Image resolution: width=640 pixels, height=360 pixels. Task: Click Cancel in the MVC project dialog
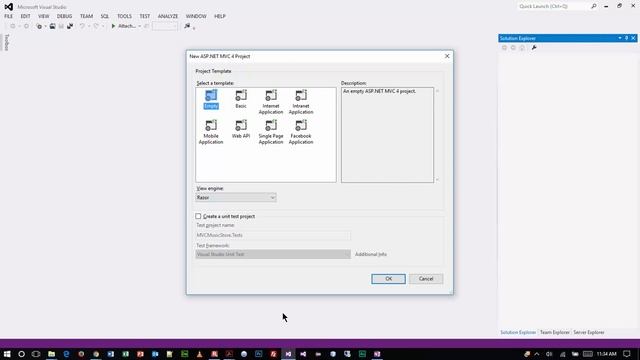point(426,279)
